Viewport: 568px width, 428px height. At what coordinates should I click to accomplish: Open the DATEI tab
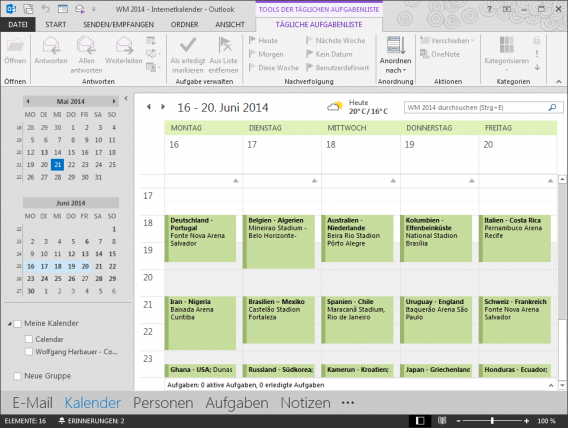(x=18, y=24)
